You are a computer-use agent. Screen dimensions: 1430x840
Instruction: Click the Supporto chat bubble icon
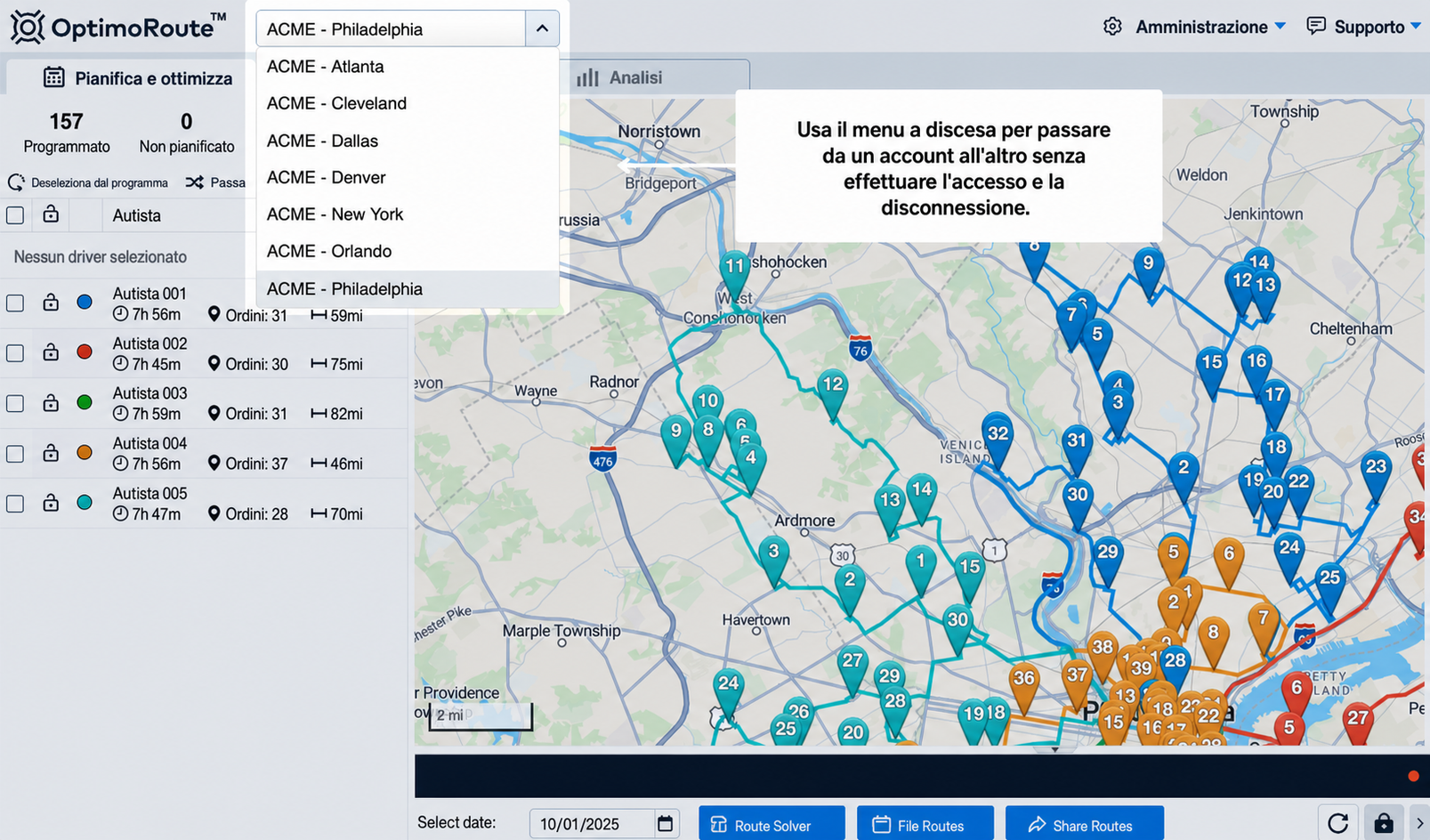point(1315,26)
